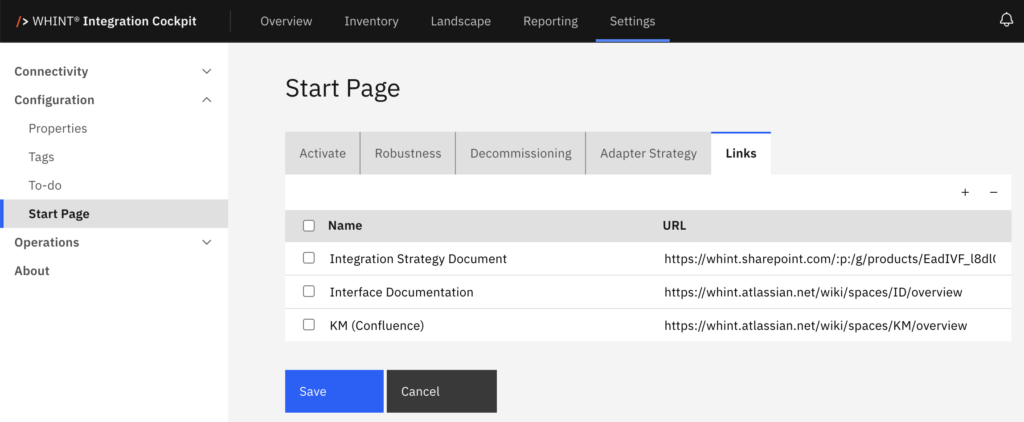This screenshot has height=422, width=1024.
Task: Toggle the select-all checkbox in header
Action: tap(309, 226)
